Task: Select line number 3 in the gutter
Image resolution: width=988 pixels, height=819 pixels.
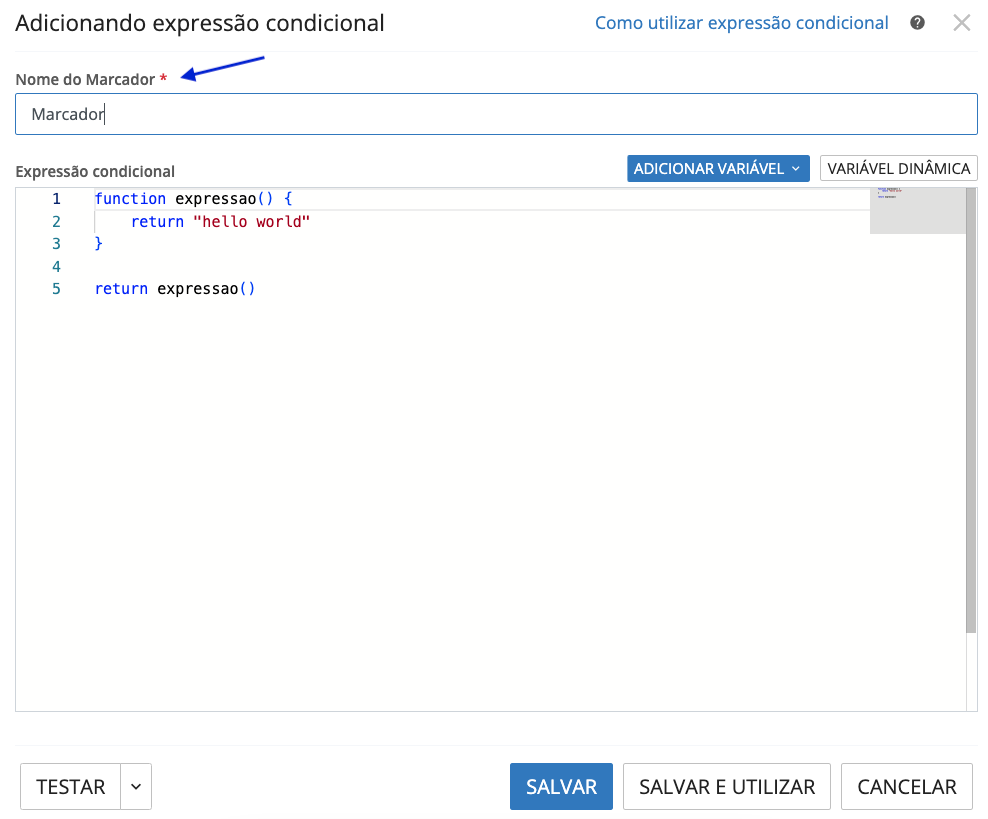Action: [57, 244]
